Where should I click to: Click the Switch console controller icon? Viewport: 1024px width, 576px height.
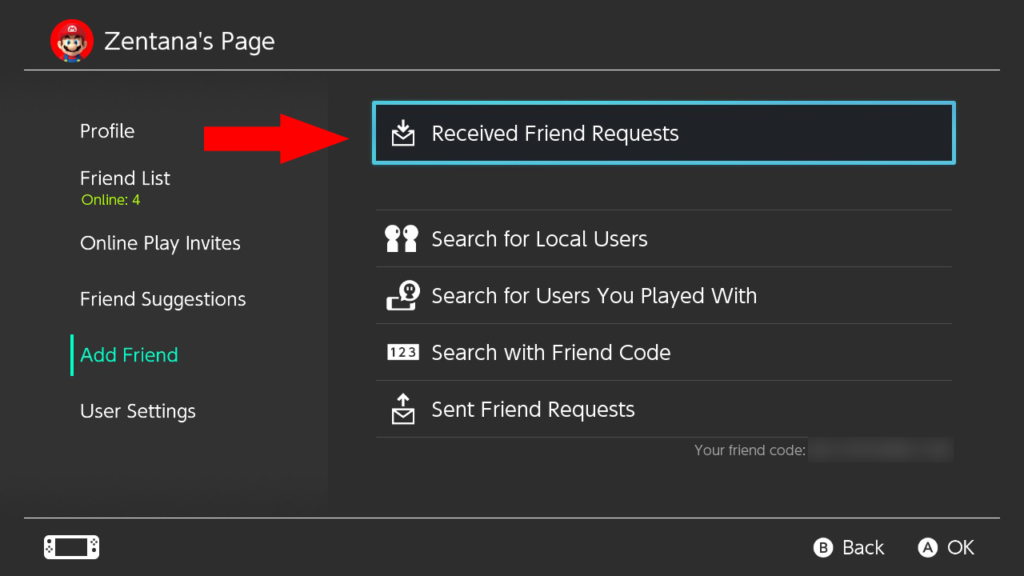point(72,547)
